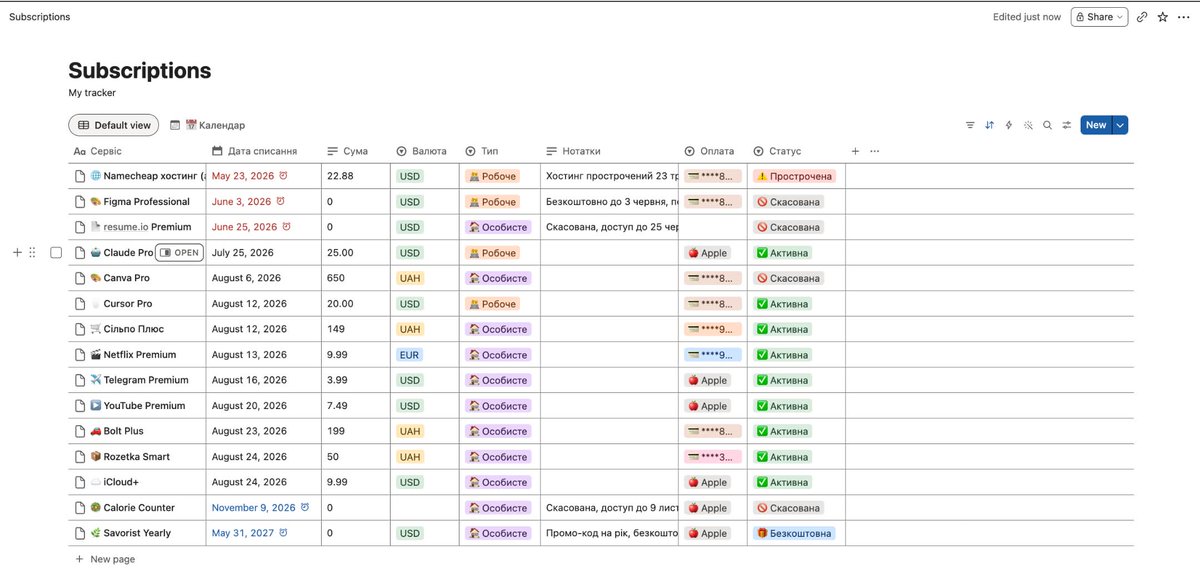The image size is (1200, 588).
Task: Click the Безкоштовна status tag on Savorist Yearly
Action: pos(794,533)
